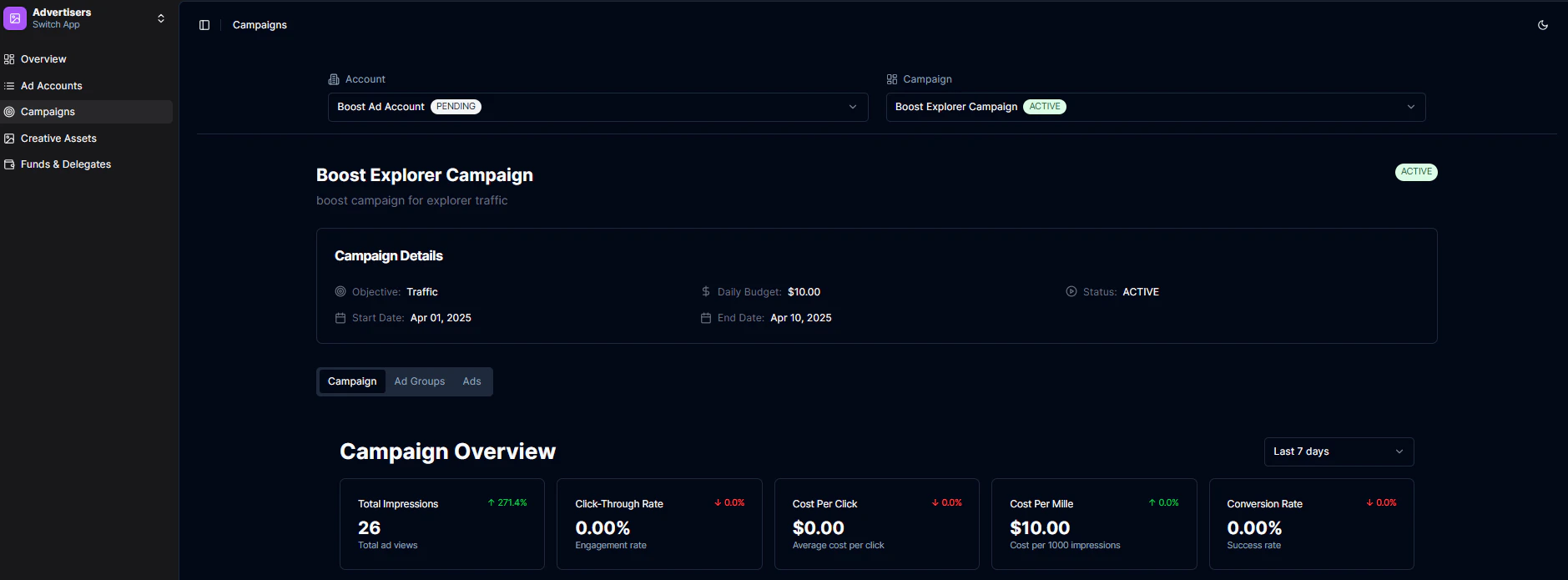This screenshot has width=1568, height=580.
Task: Click the Apr 10, 2025 end date
Action: [x=801, y=318]
